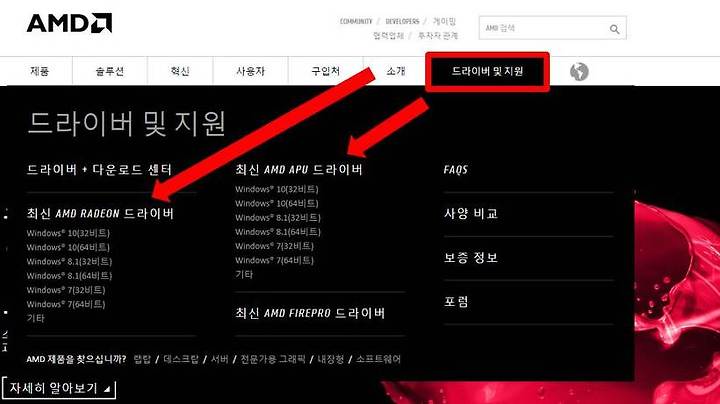Open the 사양 비교 link
Screen dimensions: 720x404
(471, 213)
